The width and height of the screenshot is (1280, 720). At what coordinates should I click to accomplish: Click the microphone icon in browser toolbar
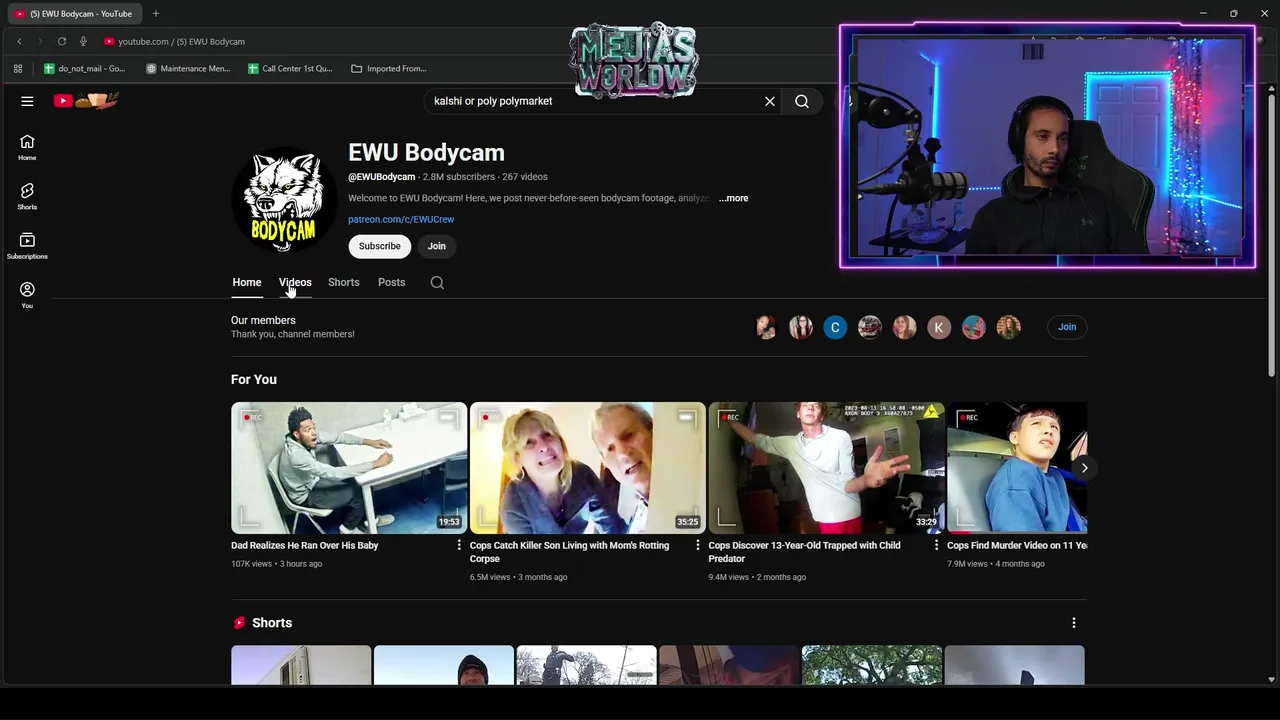(83, 41)
